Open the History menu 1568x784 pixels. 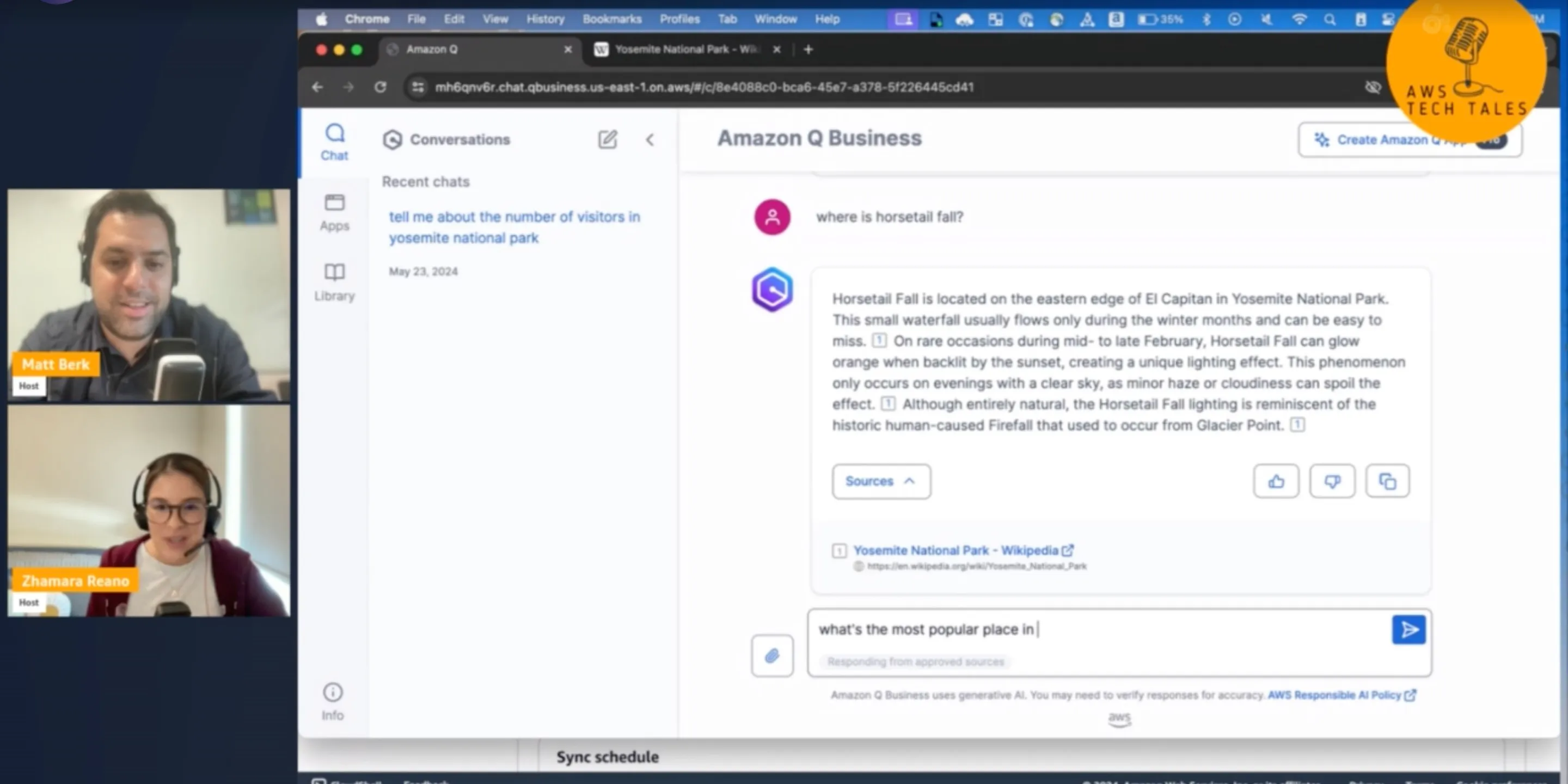pyautogui.click(x=546, y=19)
